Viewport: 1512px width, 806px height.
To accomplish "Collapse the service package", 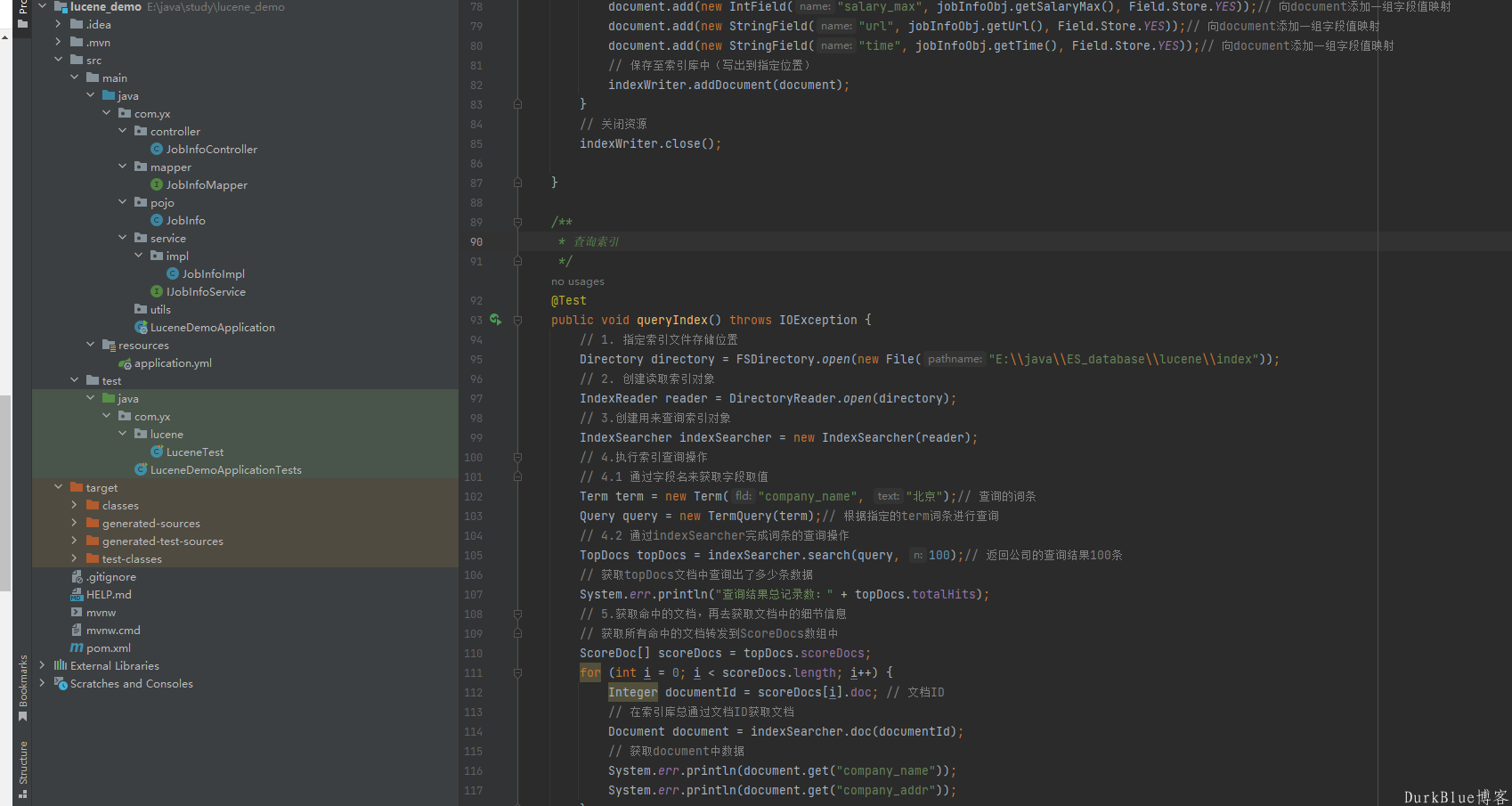I will pos(122,238).
